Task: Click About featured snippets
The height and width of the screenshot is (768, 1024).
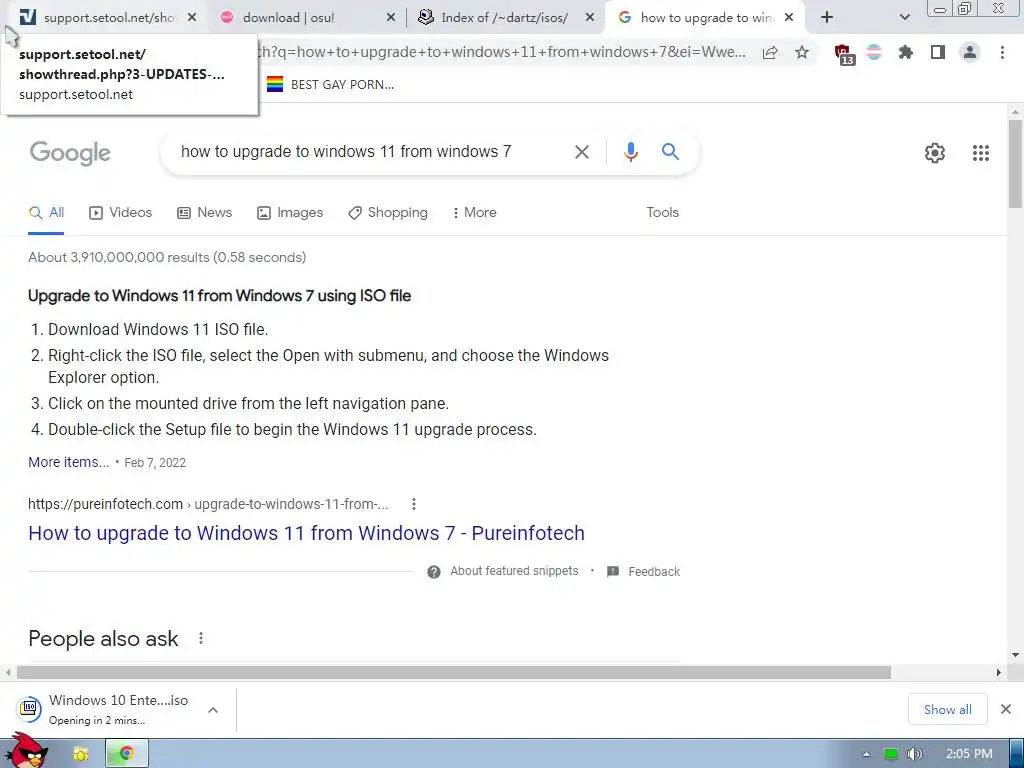Action: 514,571
